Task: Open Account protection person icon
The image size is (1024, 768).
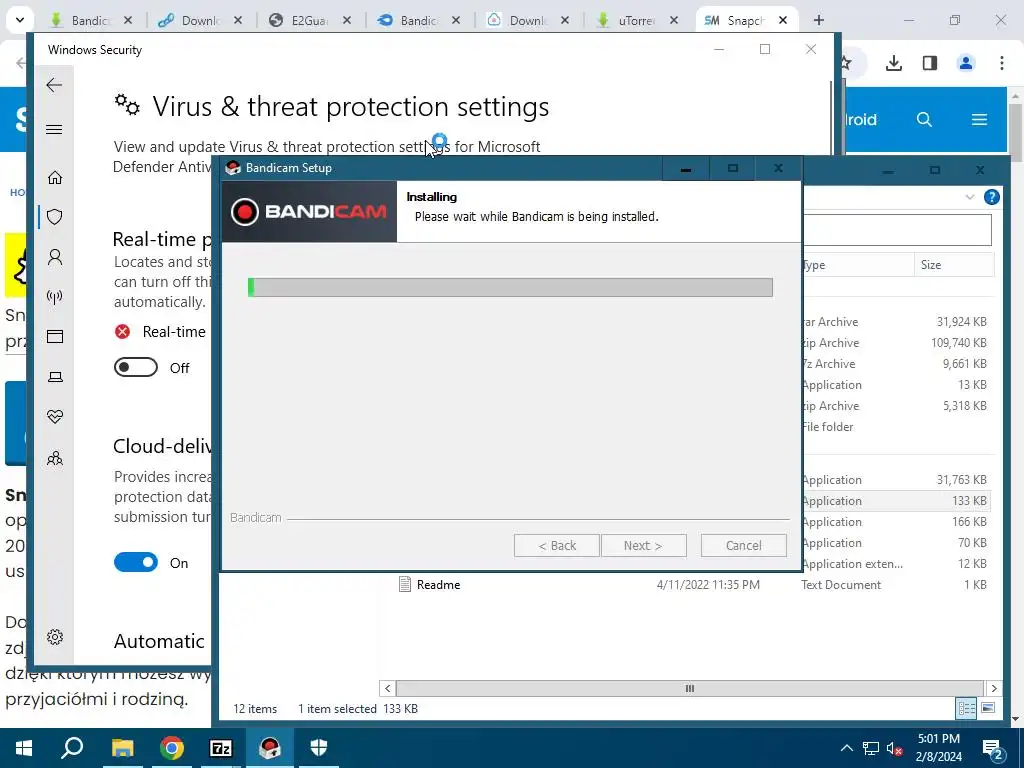Action: (x=55, y=257)
